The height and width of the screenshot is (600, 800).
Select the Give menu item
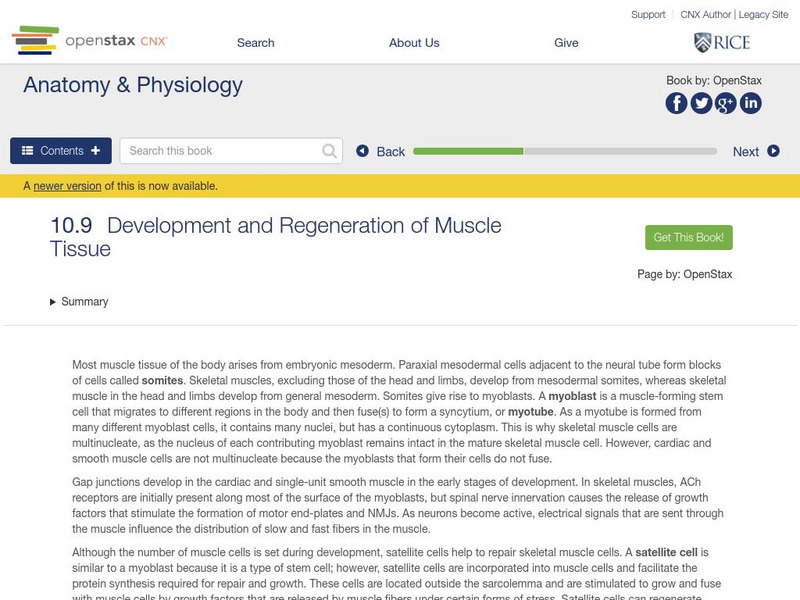pyautogui.click(x=566, y=43)
